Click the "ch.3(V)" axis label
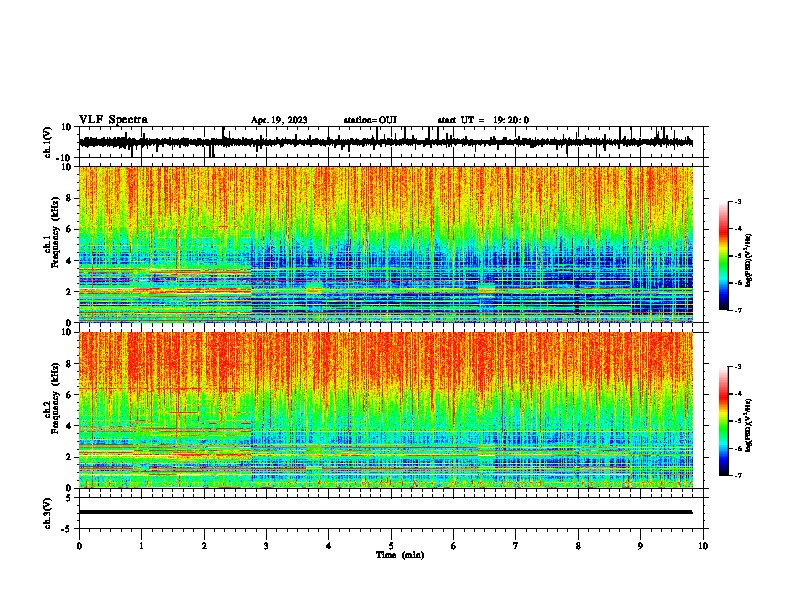792x612 pixels. 48,513
